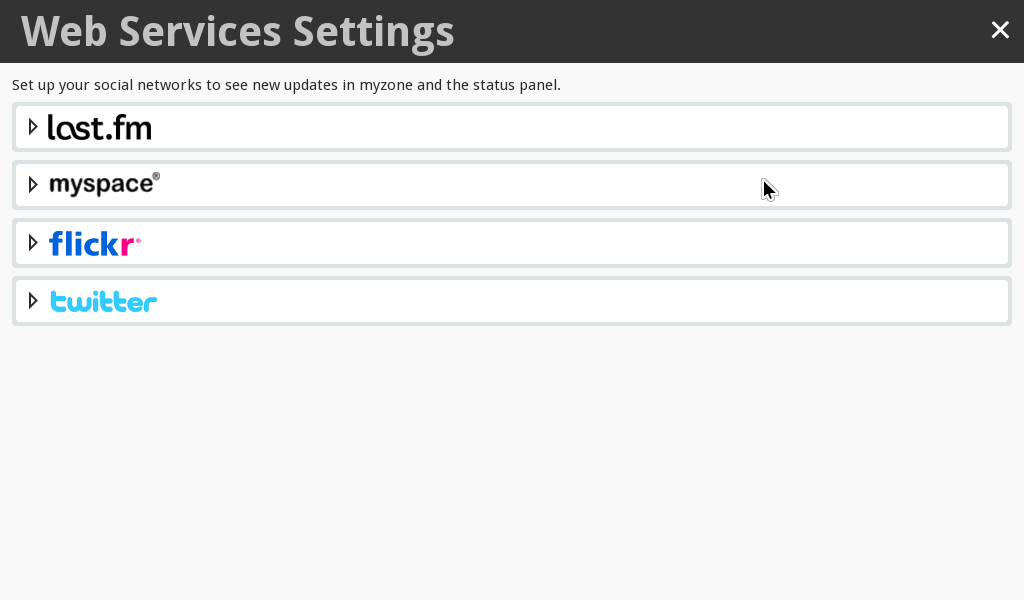Click the registered mark beside the myspace logo
Viewport: 1024px width, 600px height.
(x=156, y=176)
